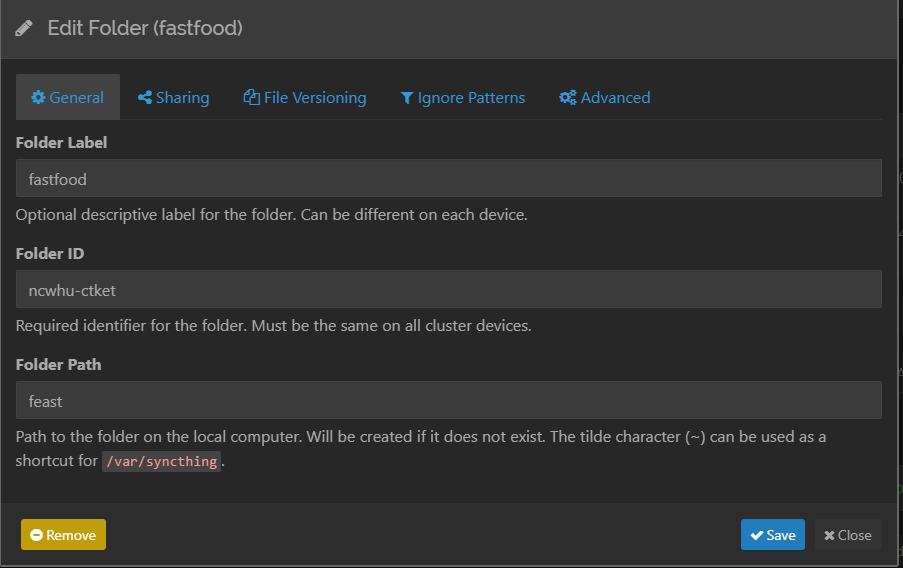Click the gear icon on the General tab
The width and height of the screenshot is (903, 568).
coord(38,98)
